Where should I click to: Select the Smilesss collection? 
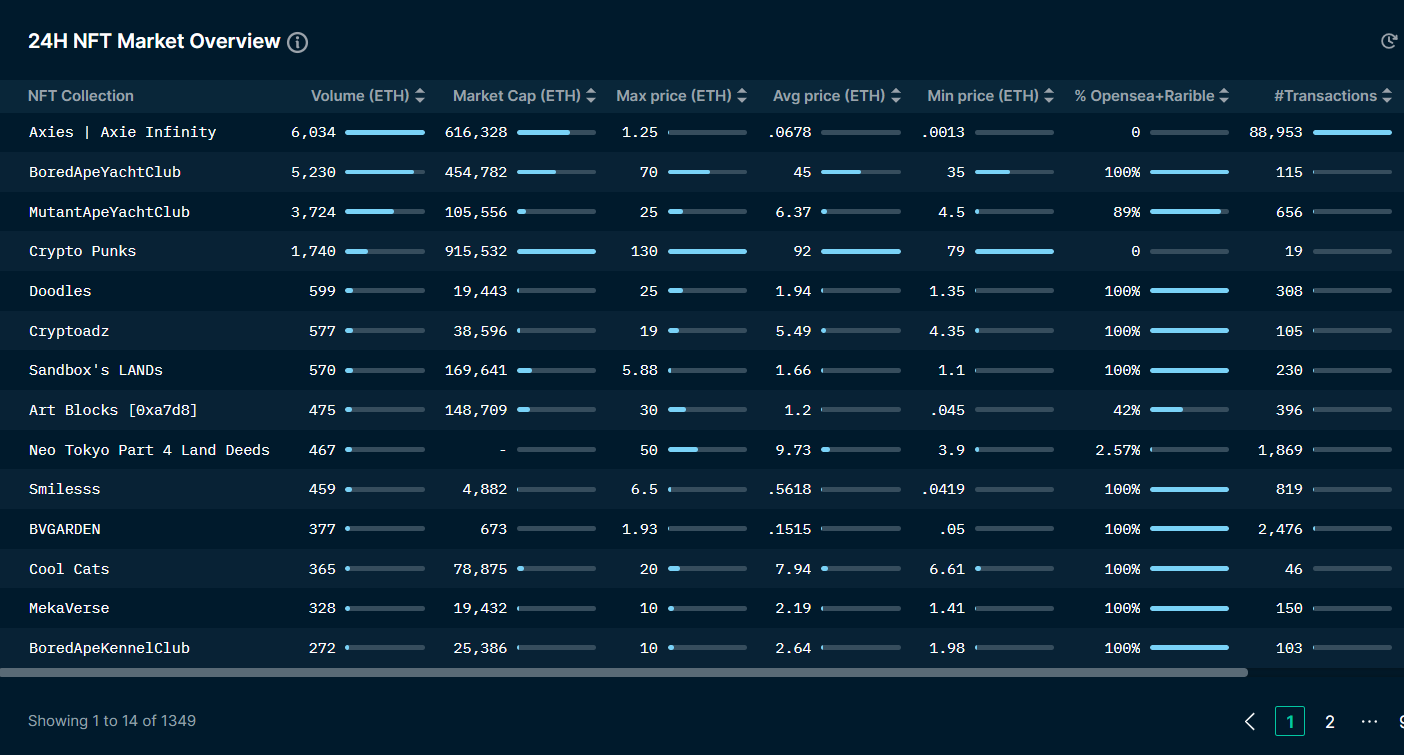[65, 489]
